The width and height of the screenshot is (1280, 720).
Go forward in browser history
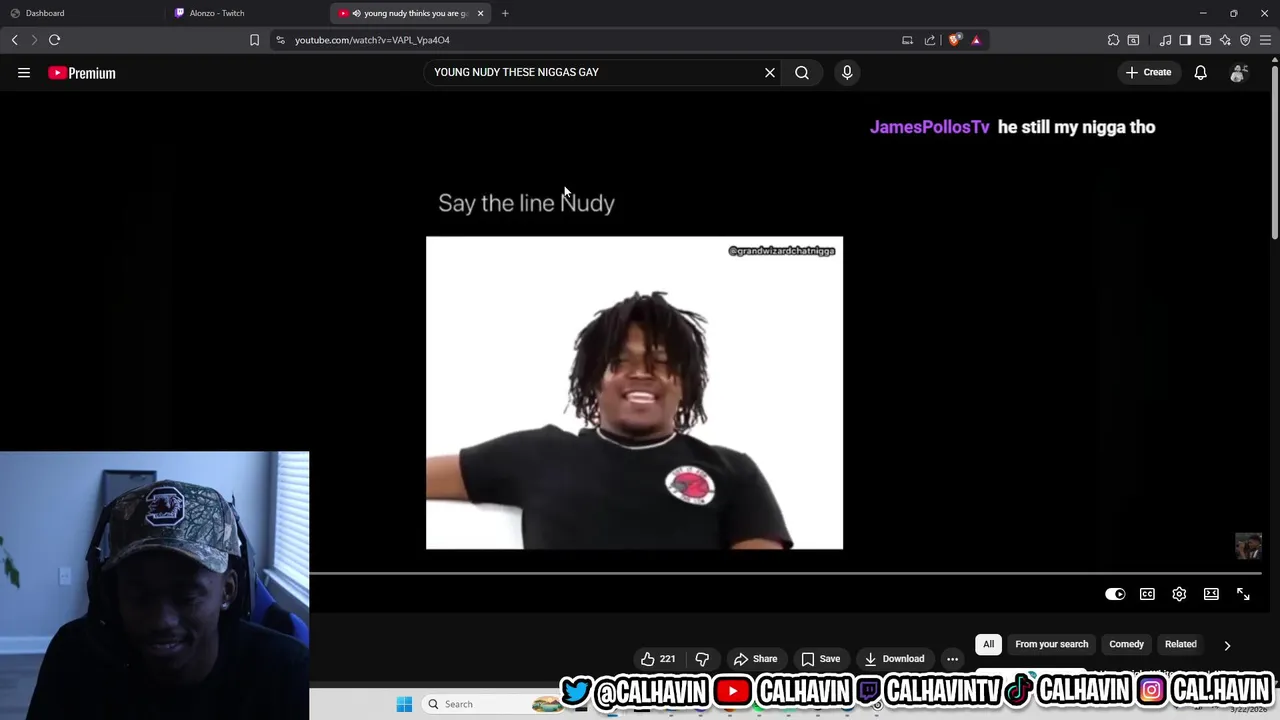click(x=34, y=40)
